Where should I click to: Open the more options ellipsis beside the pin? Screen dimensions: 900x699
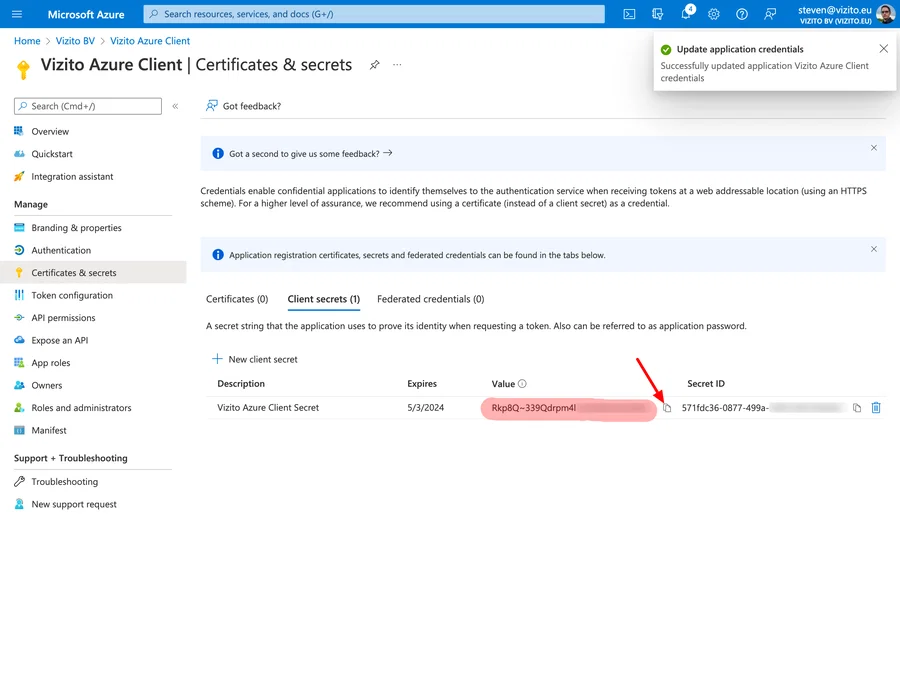click(397, 64)
